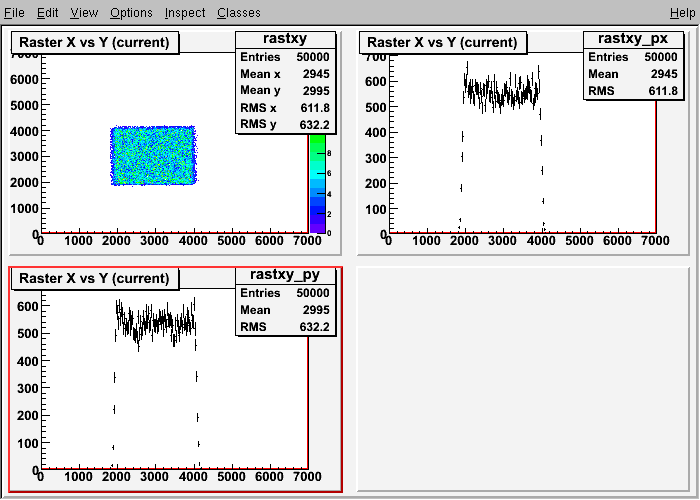
Task: Click the 300 y-axis label in rastxy_py plot
Action: coord(28,388)
